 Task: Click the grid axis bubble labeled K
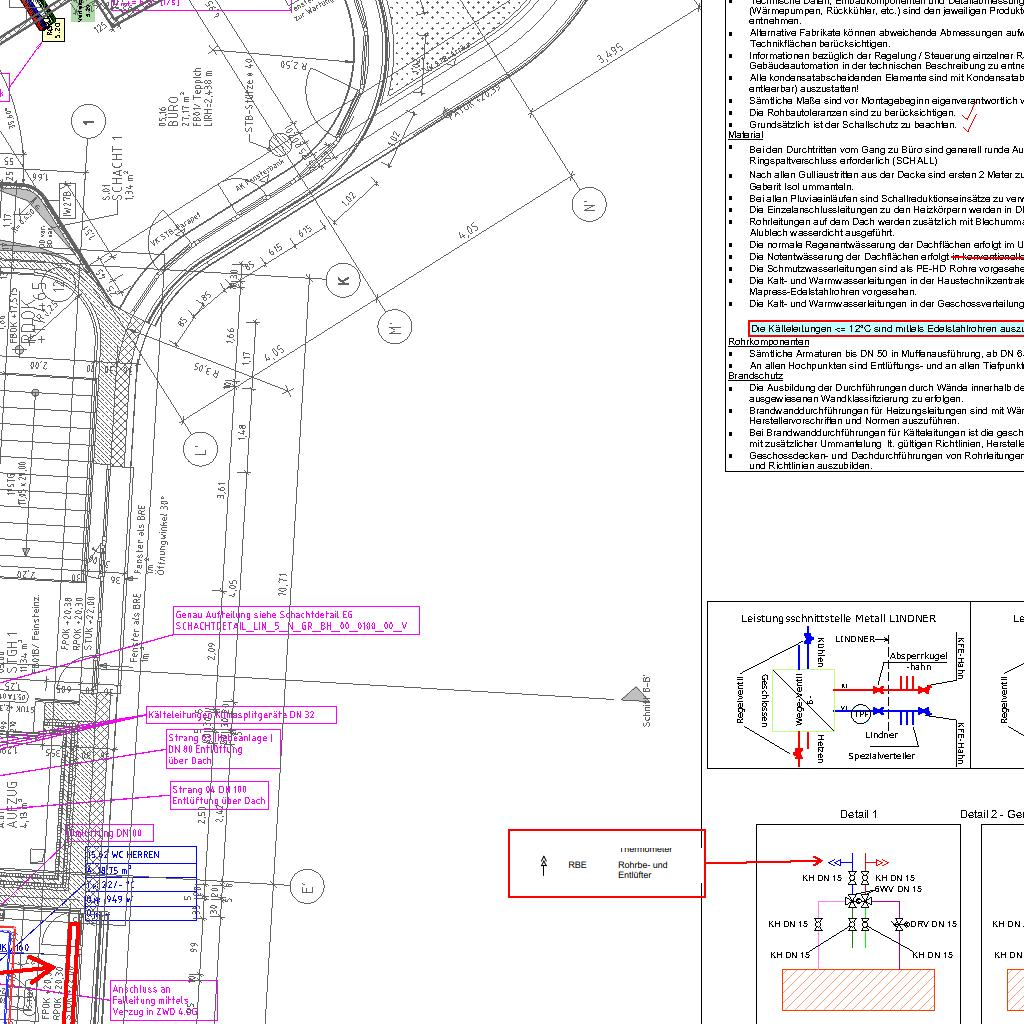pyautogui.click(x=344, y=281)
